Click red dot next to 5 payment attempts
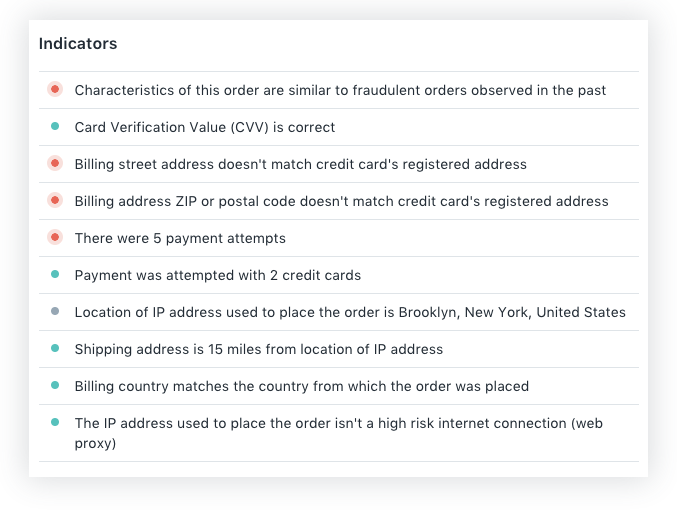Screen dimensions: 677x513 (55, 237)
